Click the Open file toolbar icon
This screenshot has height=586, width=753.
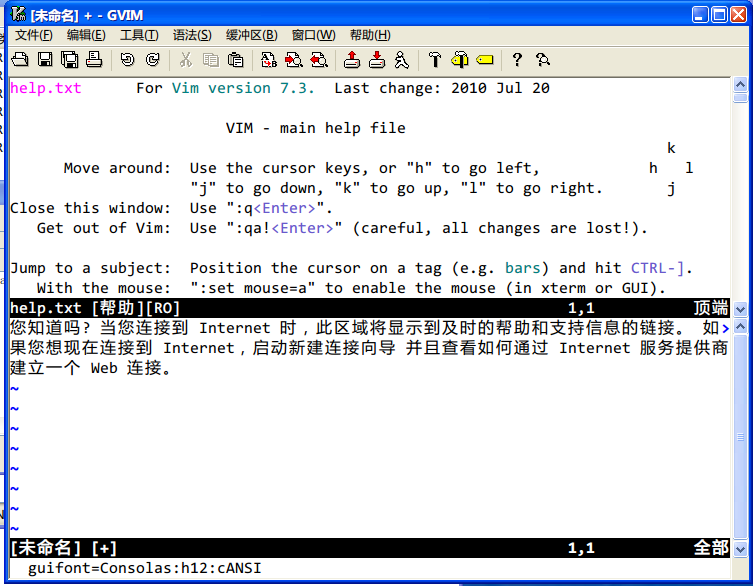point(20,60)
